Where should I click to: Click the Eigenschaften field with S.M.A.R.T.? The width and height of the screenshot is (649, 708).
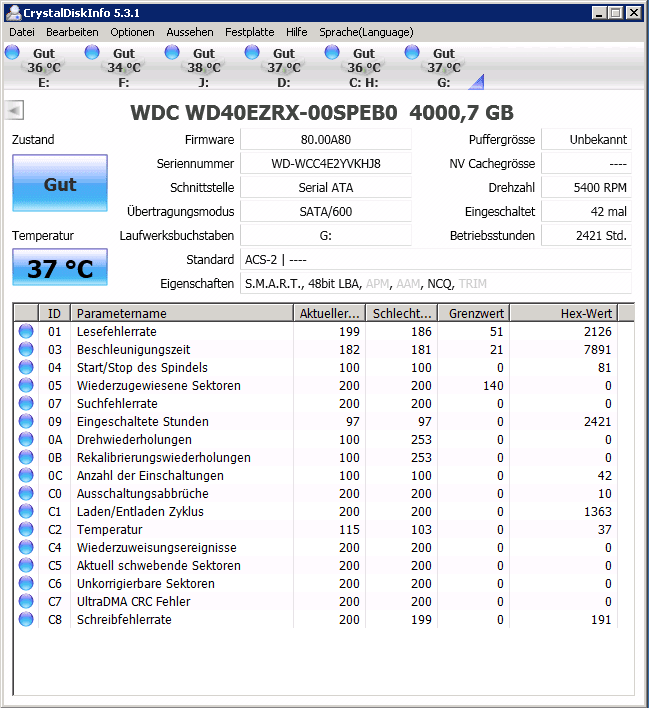point(436,284)
